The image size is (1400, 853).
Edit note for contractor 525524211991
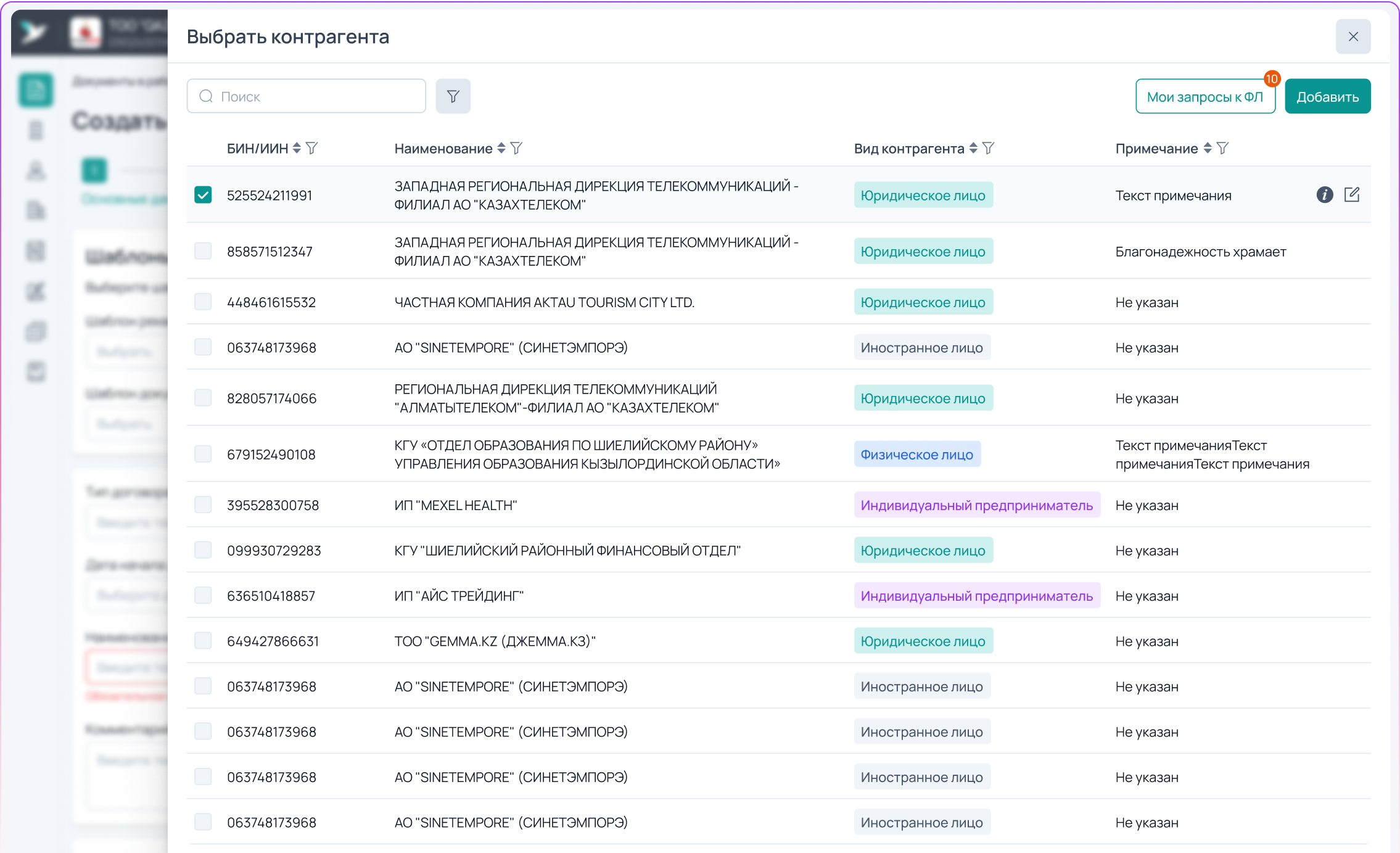pyautogui.click(x=1352, y=195)
